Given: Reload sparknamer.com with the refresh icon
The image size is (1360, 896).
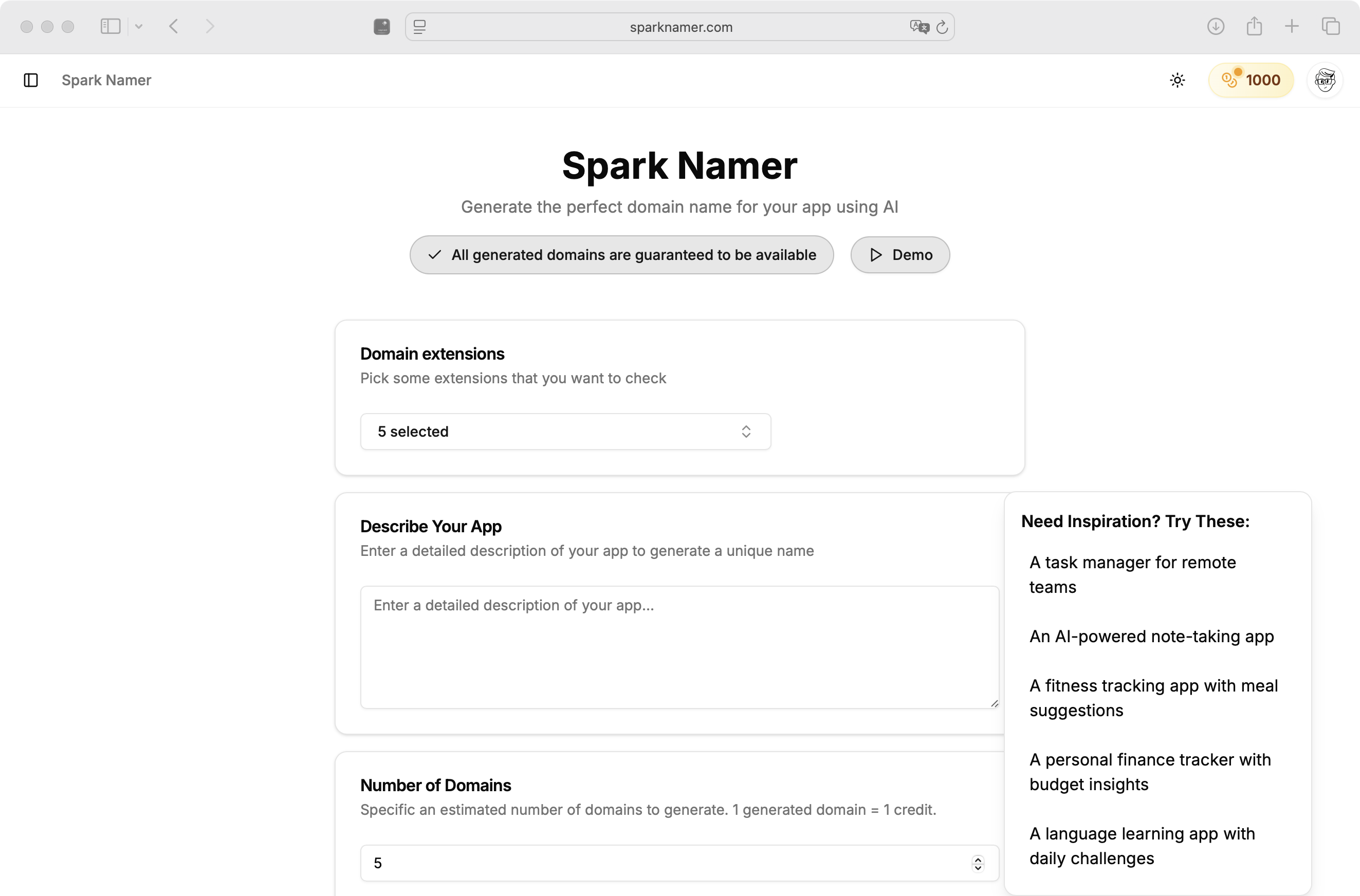Looking at the screenshot, I should 942,27.
